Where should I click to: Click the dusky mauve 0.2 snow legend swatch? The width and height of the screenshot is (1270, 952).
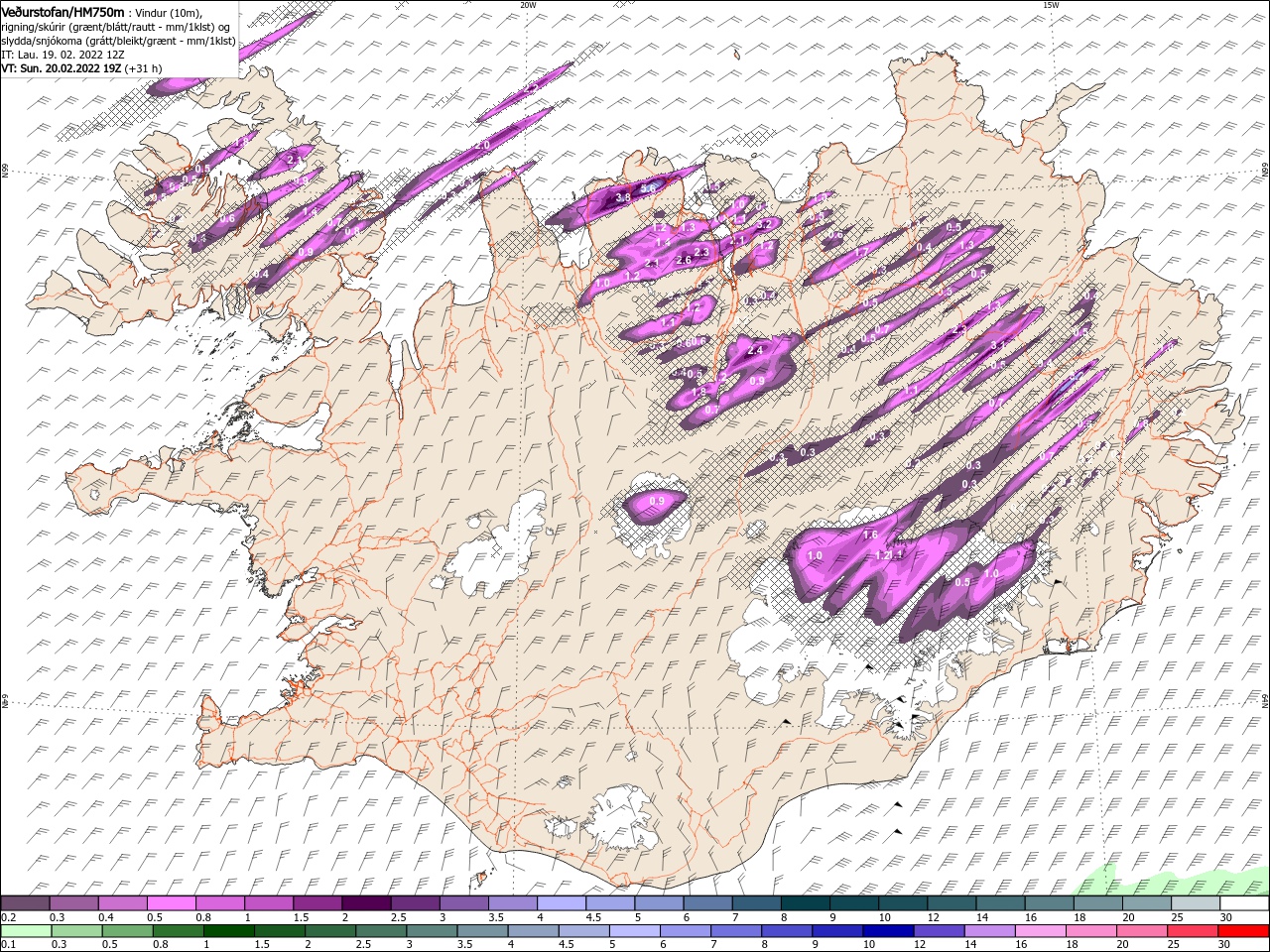coord(25,903)
